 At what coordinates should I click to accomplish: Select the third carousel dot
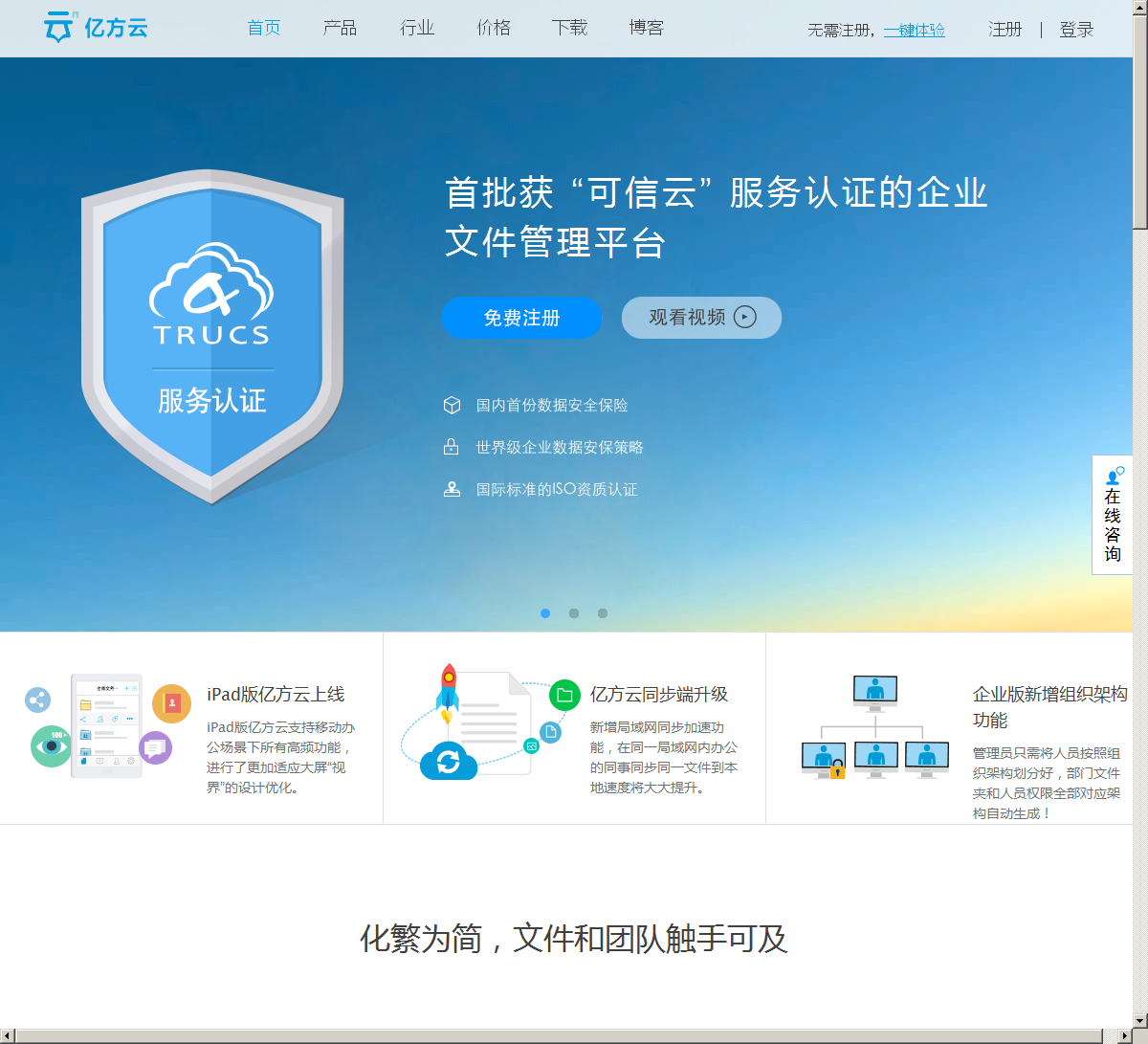tap(603, 613)
